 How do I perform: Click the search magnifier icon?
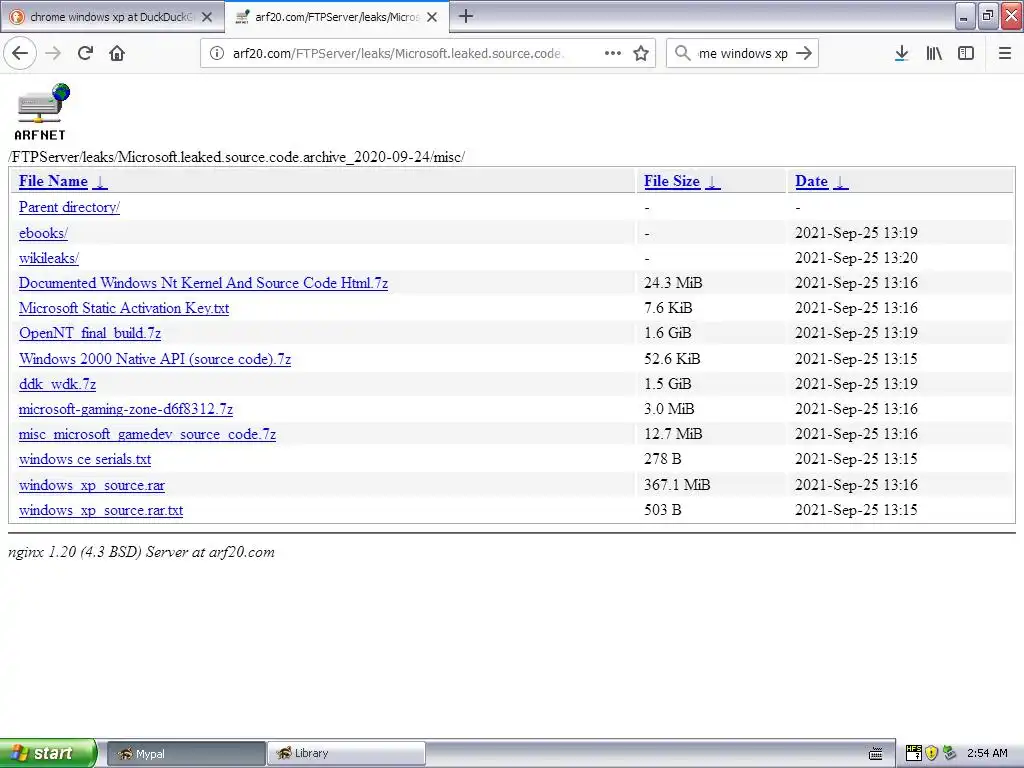[682, 53]
